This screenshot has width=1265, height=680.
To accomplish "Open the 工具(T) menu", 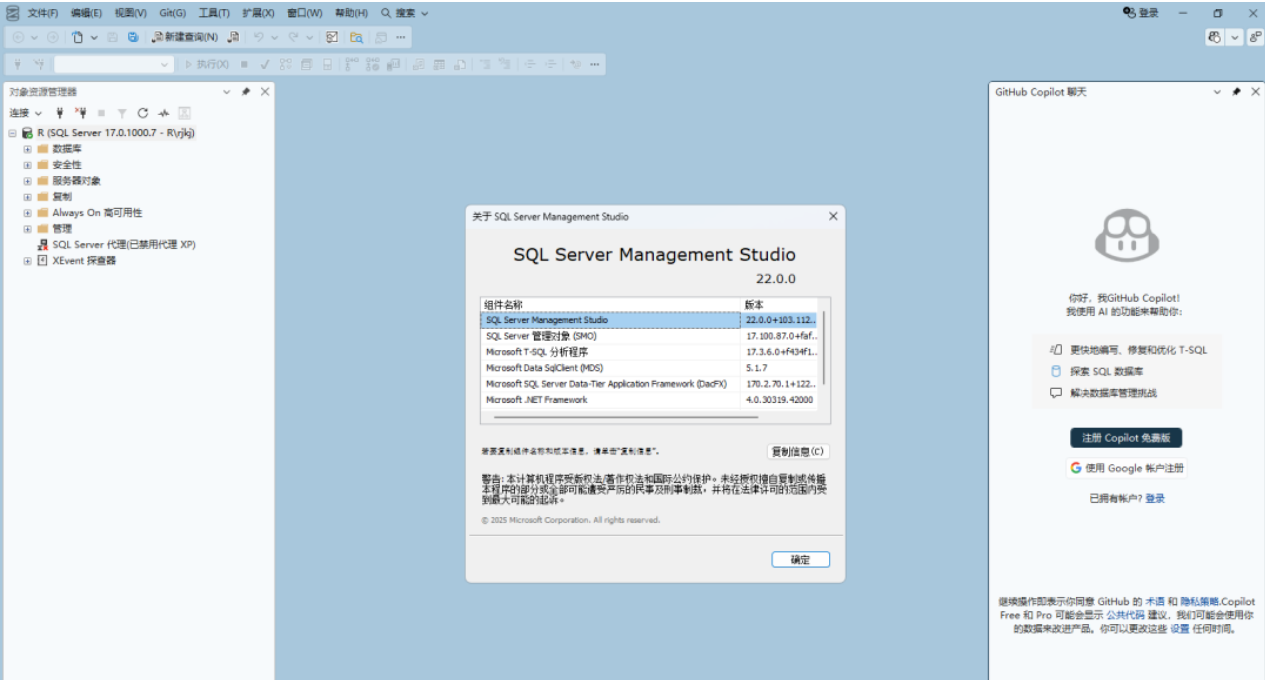I will (214, 13).
